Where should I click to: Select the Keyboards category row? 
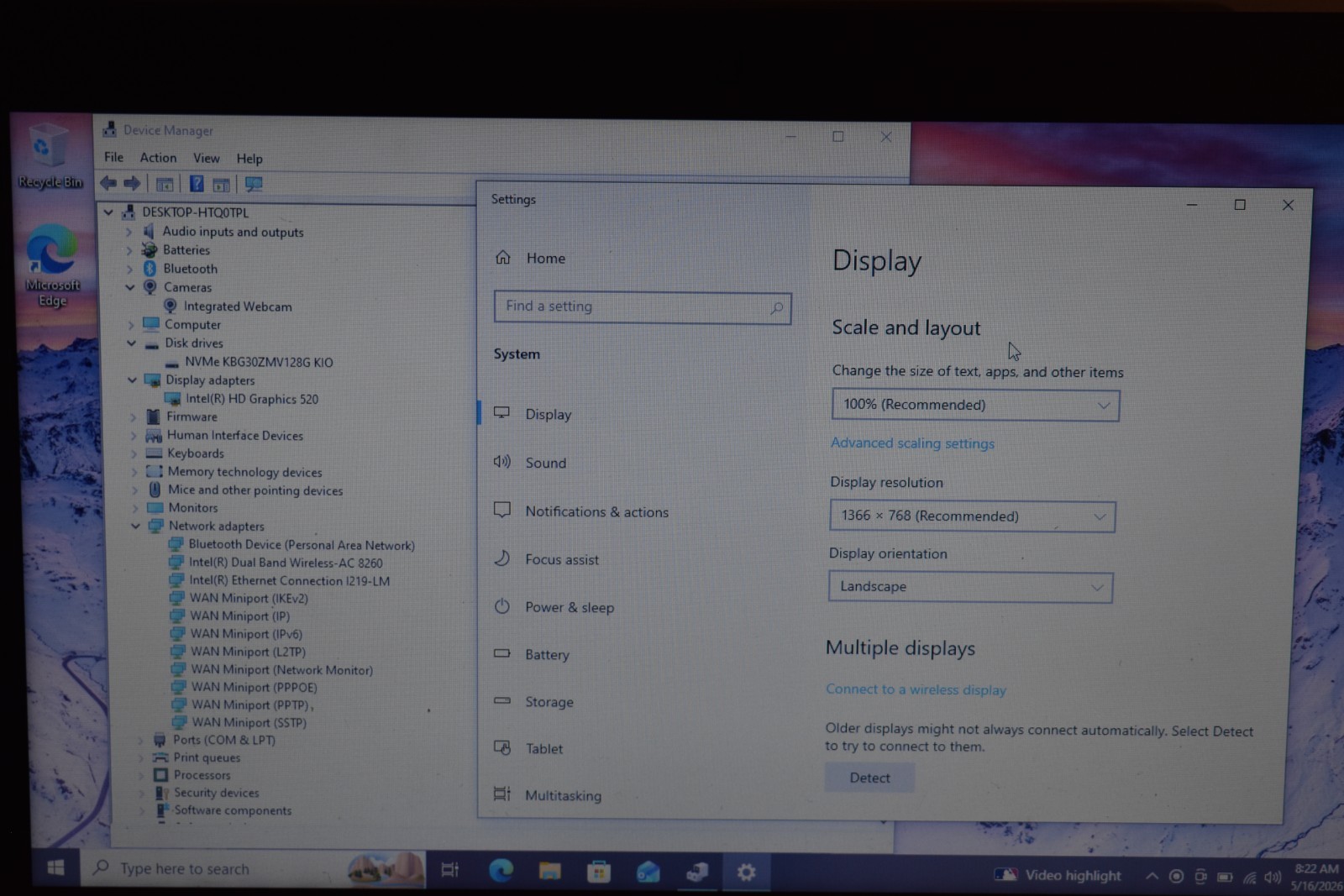coord(195,453)
